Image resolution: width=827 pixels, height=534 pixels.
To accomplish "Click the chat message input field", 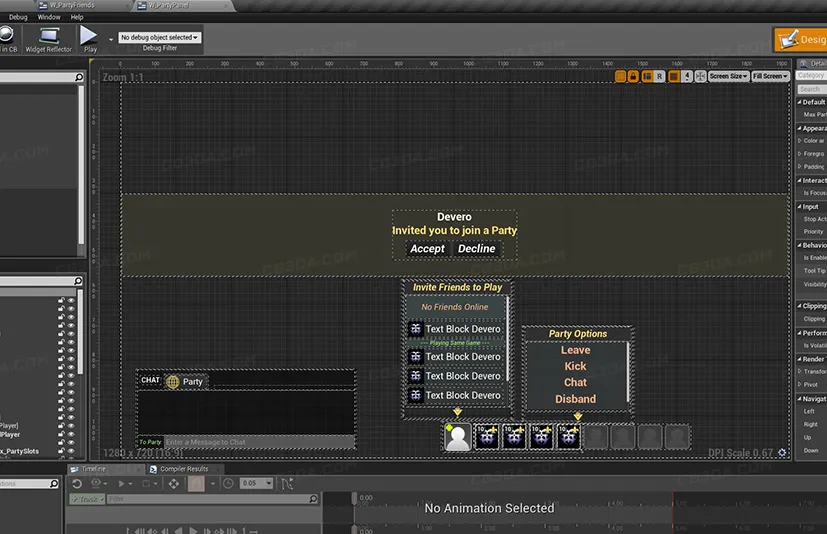I will click(x=259, y=442).
